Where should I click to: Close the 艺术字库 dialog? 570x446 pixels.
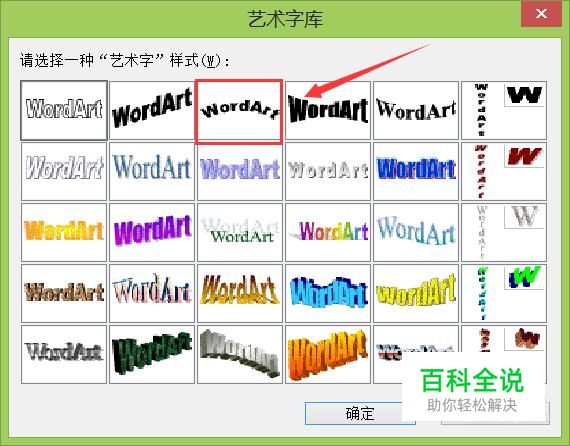[x=541, y=14]
